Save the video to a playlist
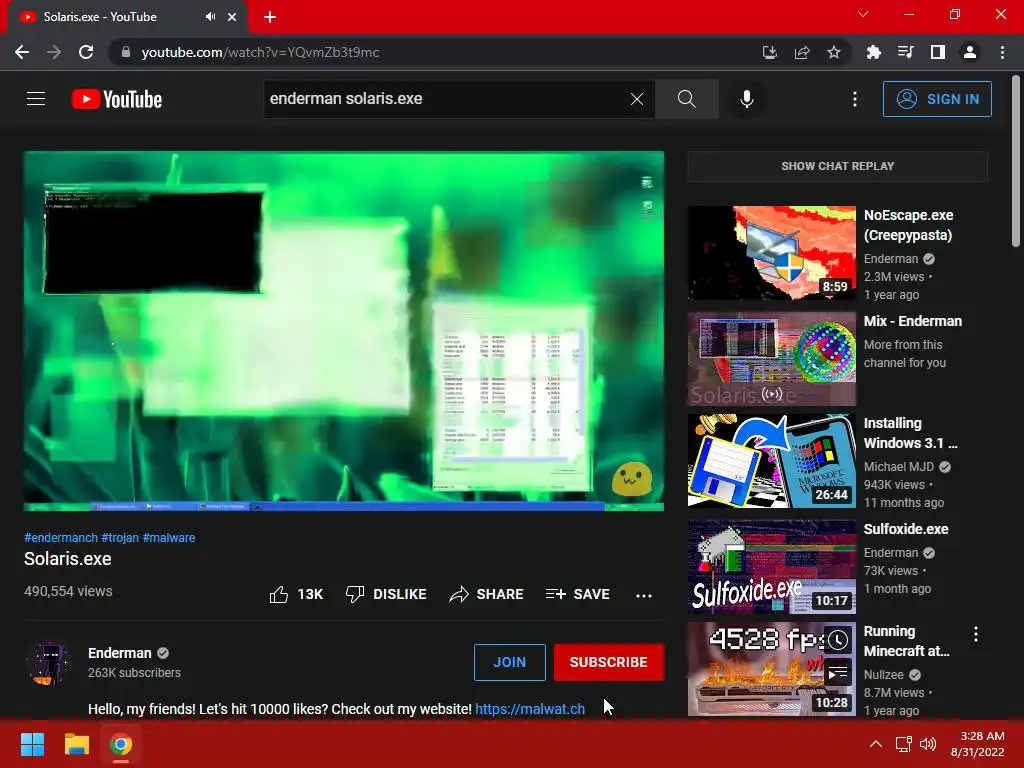 [577, 594]
